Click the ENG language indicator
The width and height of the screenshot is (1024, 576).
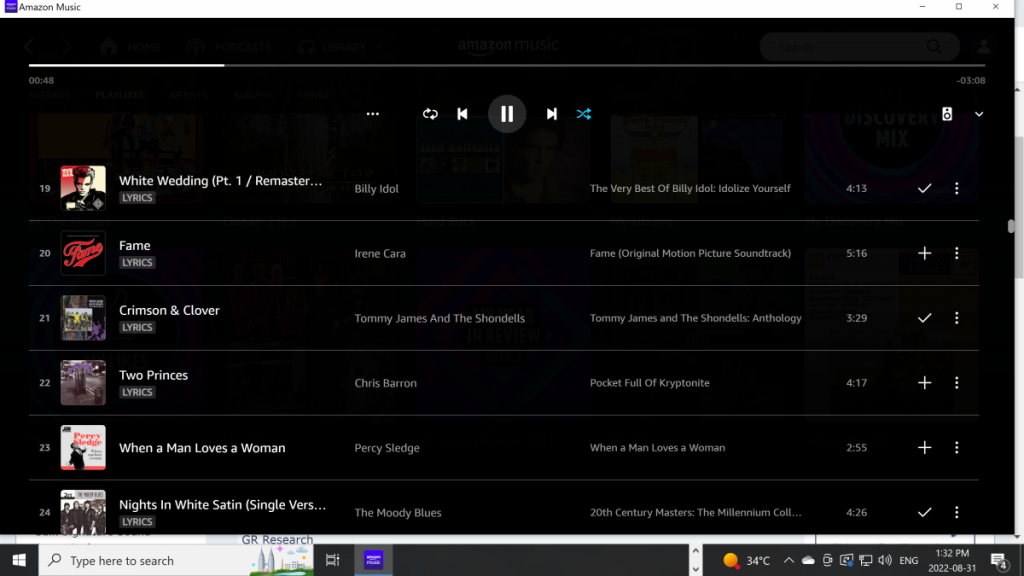pyautogui.click(x=908, y=560)
